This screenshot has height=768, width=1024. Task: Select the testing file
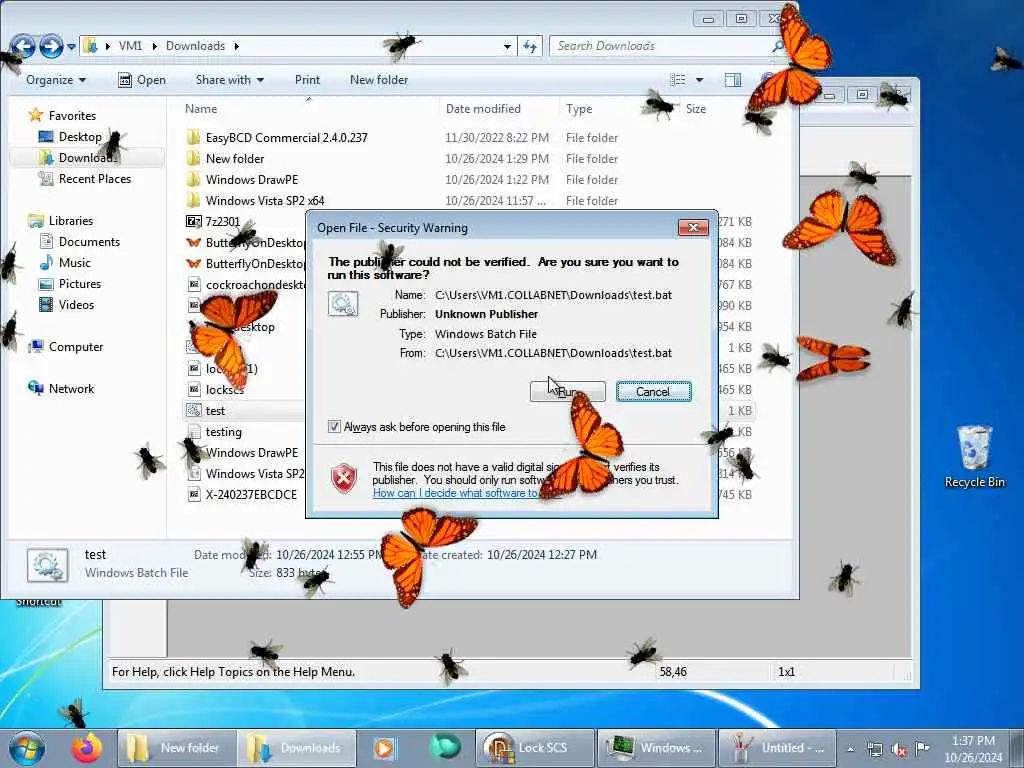point(223,432)
